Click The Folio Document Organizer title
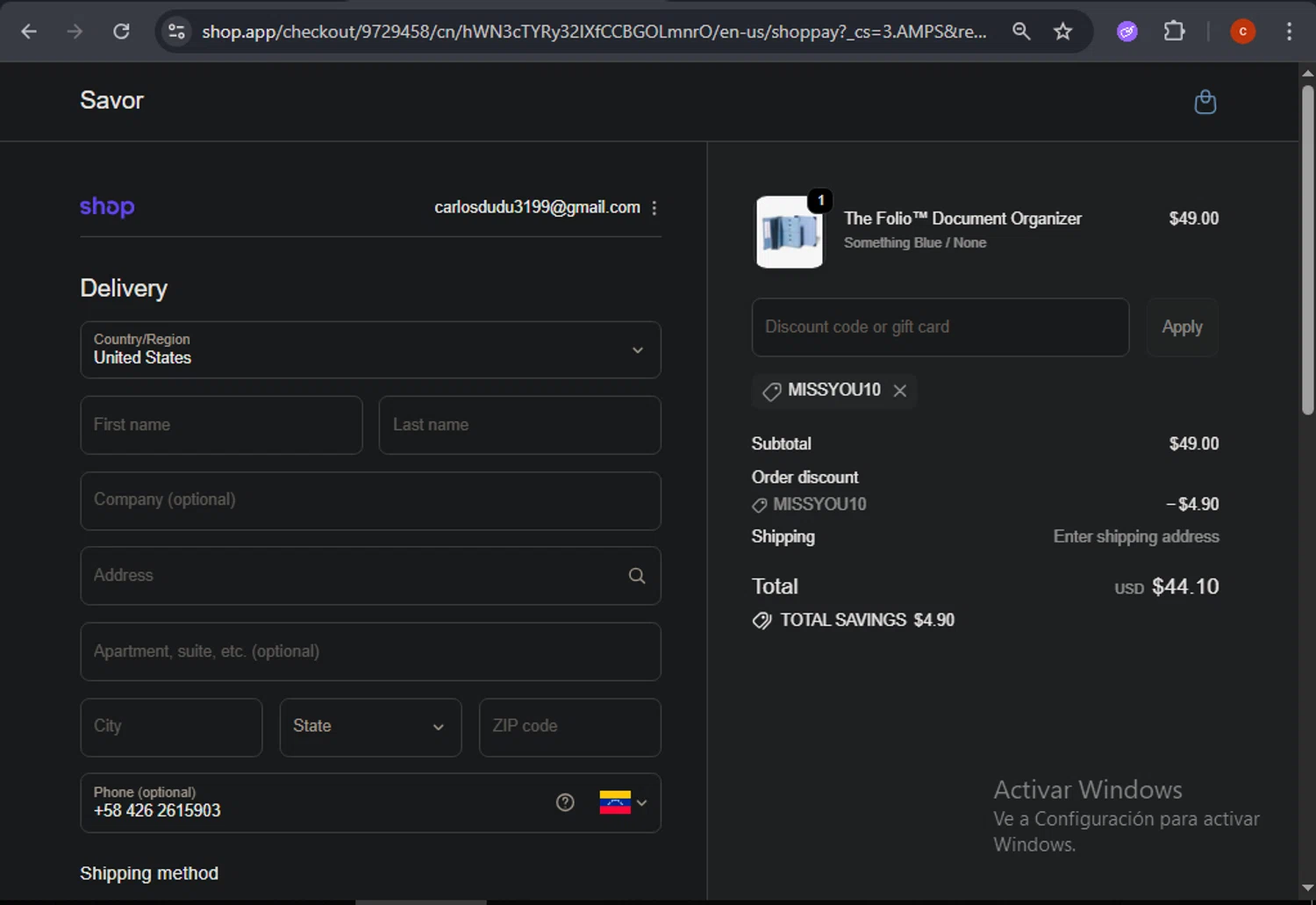This screenshot has width=1316, height=905. 962,219
